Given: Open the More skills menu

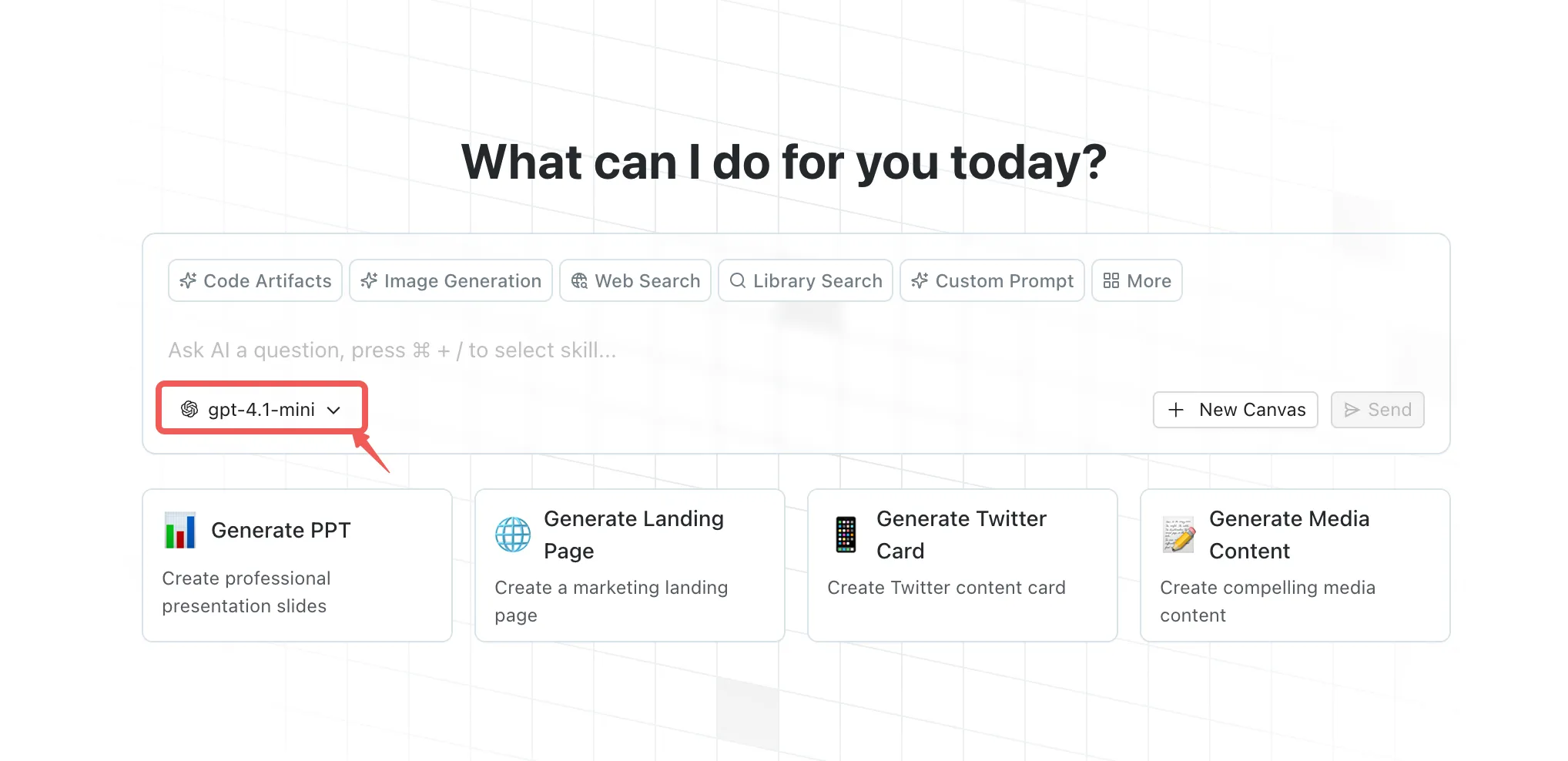Looking at the screenshot, I should click(1137, 281).
